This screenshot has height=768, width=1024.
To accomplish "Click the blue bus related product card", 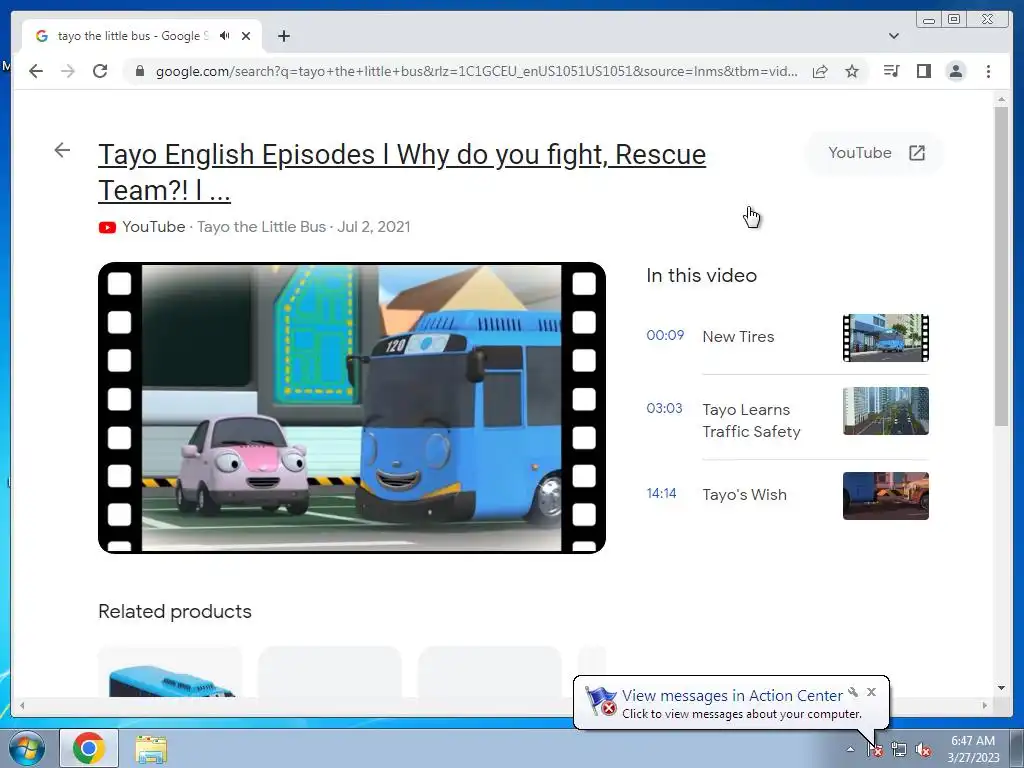I will point(170,671).
